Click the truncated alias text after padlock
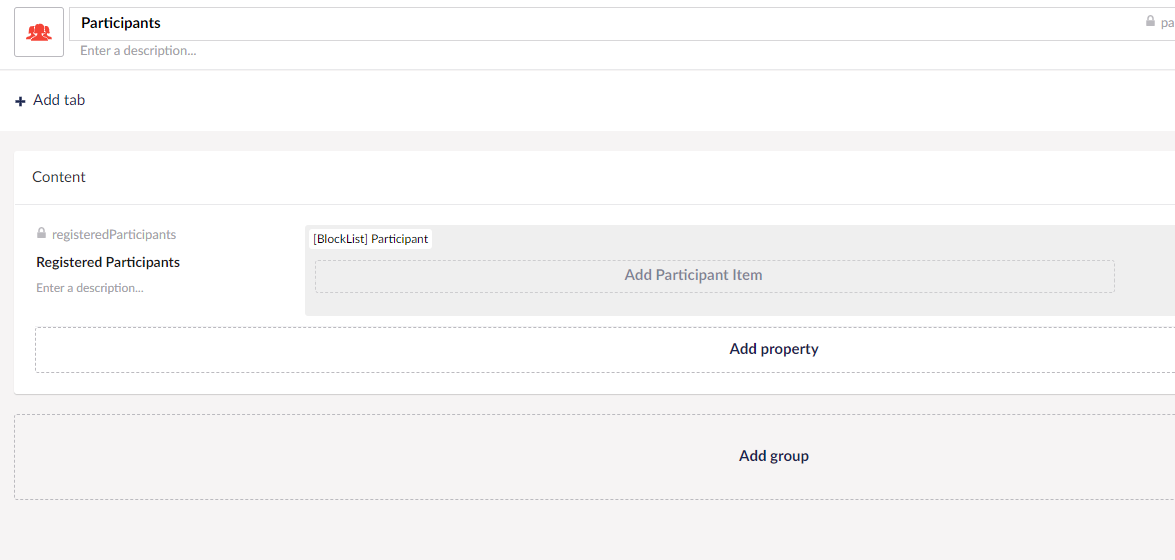The height and width of the screenshot is (560, 1175). coord(1168,22)
